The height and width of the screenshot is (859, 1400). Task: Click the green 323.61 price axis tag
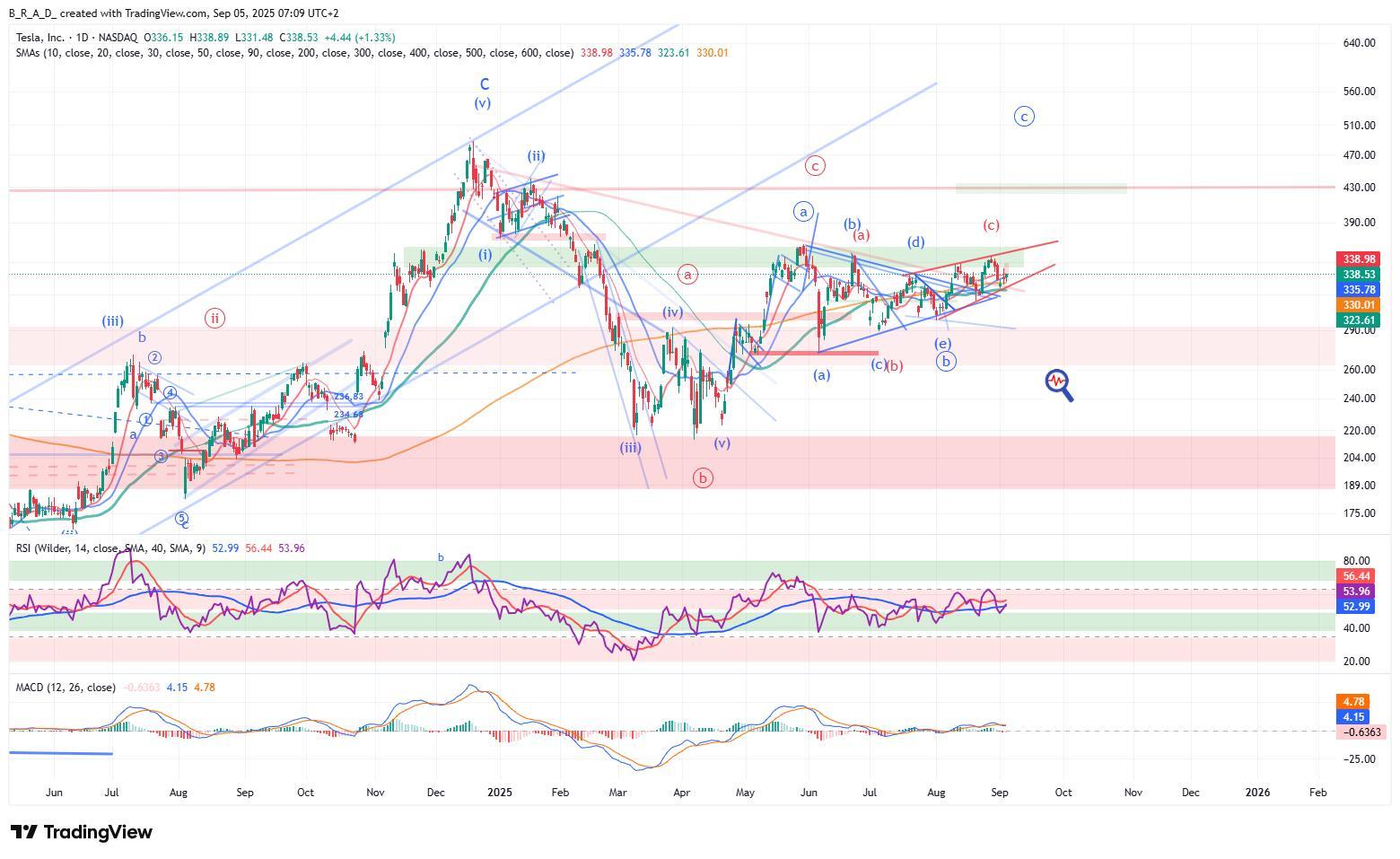point(1359,320)
